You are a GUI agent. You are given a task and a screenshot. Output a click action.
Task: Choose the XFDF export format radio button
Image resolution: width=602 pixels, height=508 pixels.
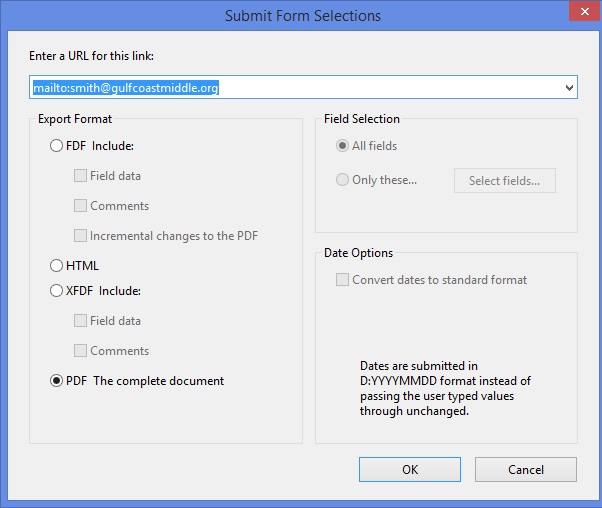[x=57, y=291]
